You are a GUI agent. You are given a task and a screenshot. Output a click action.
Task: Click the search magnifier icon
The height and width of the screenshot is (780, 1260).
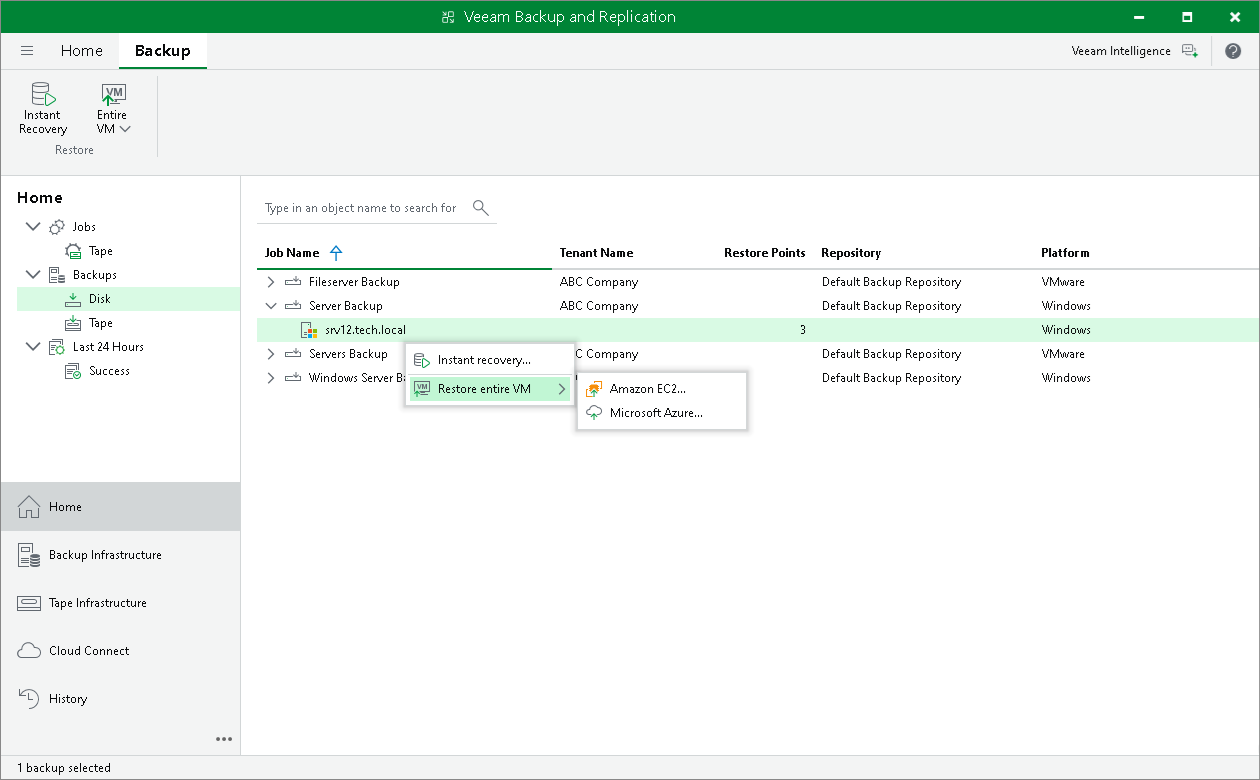tap(481, 208)
